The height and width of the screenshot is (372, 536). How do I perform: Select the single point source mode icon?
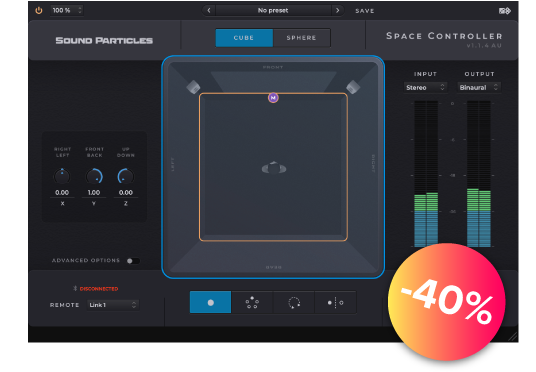[x=211, y=302]
